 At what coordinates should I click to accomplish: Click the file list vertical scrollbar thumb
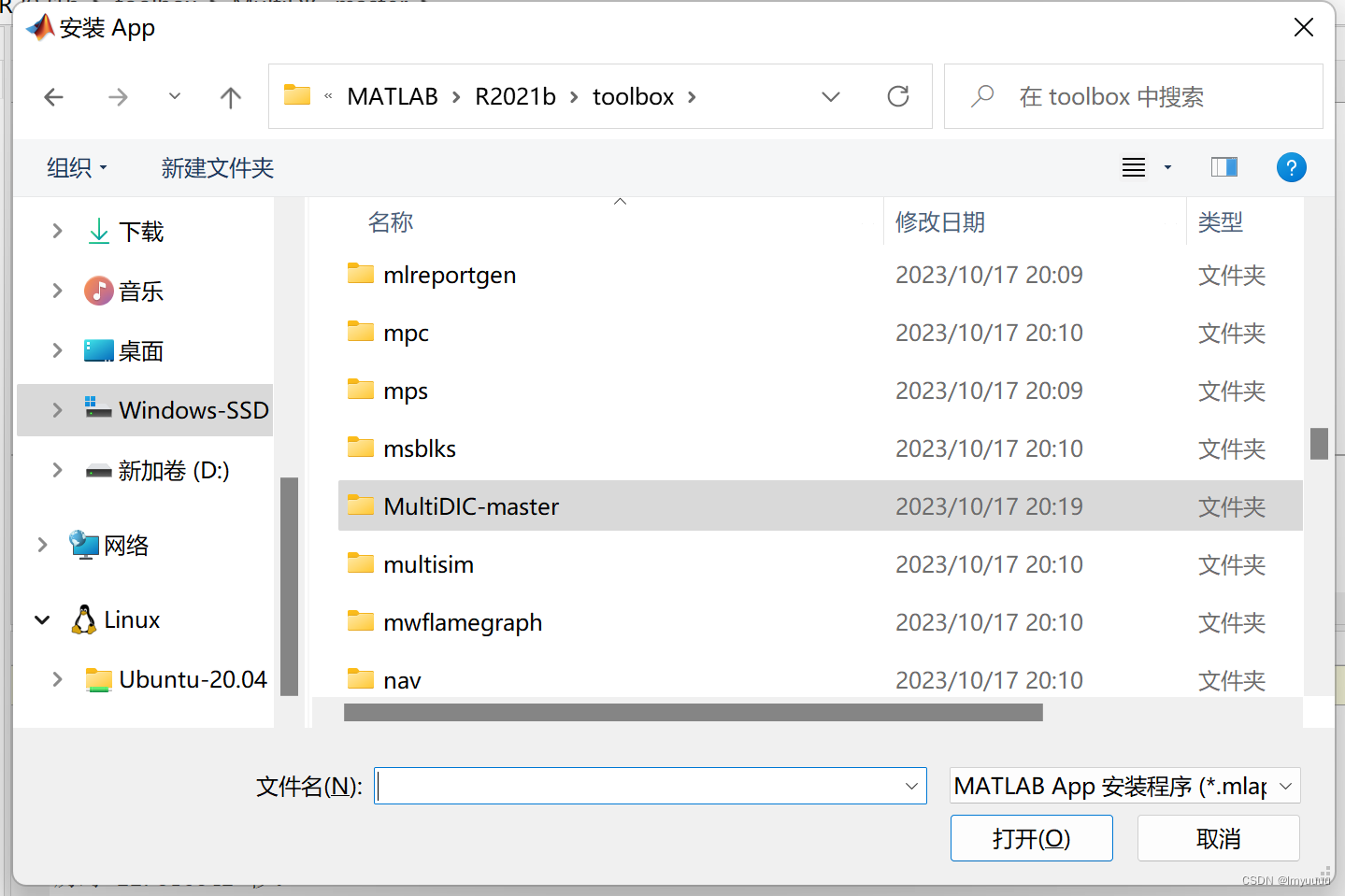point(1319,444)
